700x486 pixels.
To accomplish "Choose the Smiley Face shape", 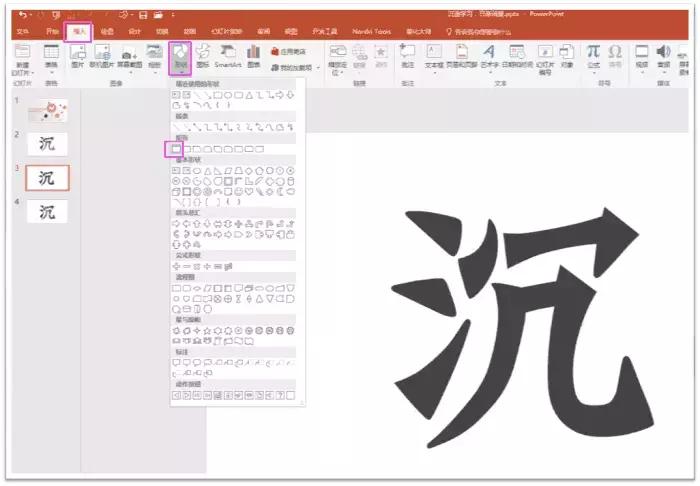I will (x=239, y=191).
